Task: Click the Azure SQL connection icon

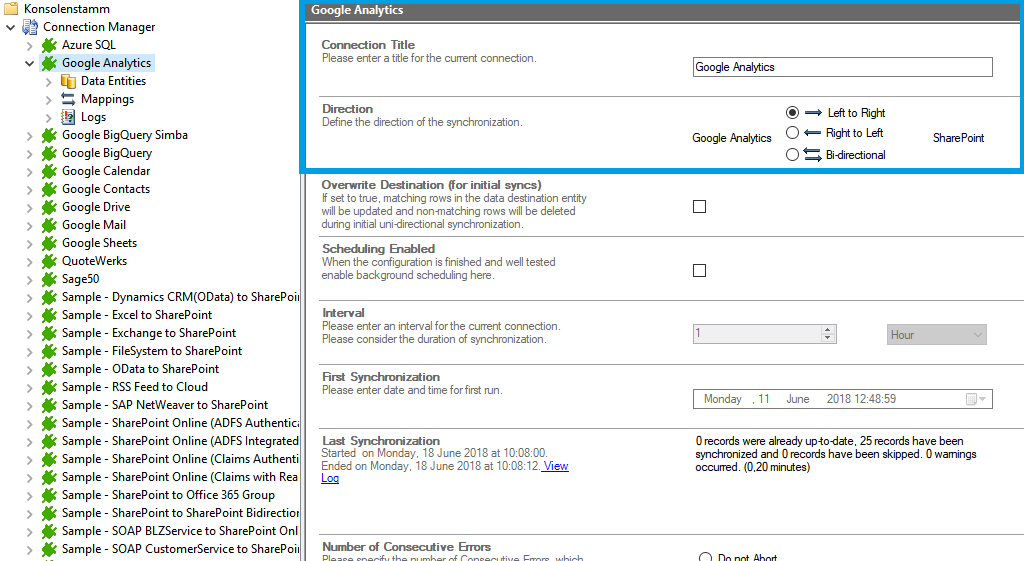Action: pos(49,45)
